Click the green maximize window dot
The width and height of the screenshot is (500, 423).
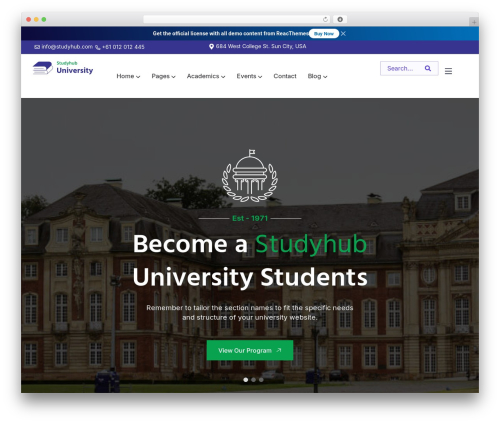[44, 19]
